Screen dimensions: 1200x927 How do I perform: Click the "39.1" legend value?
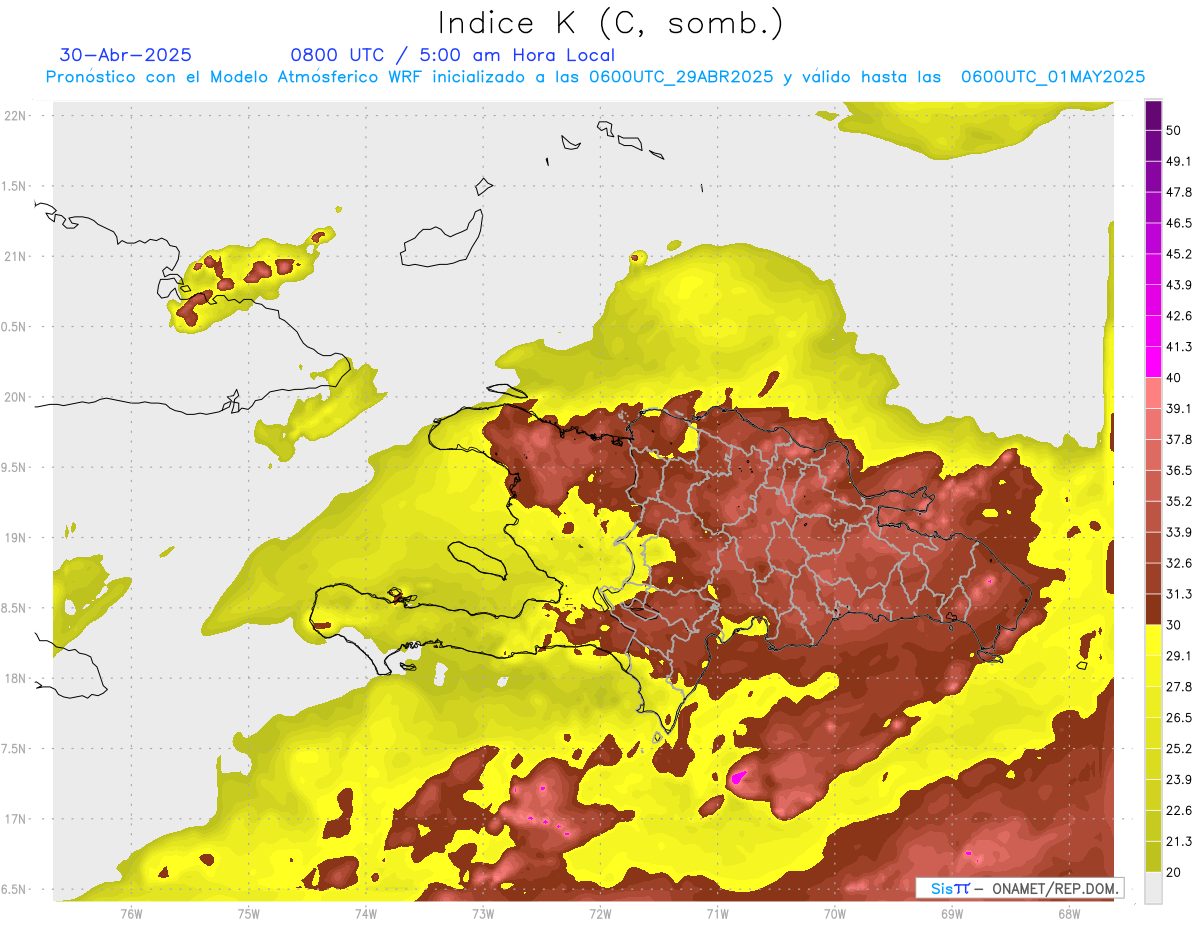[x=1178, y=408]
